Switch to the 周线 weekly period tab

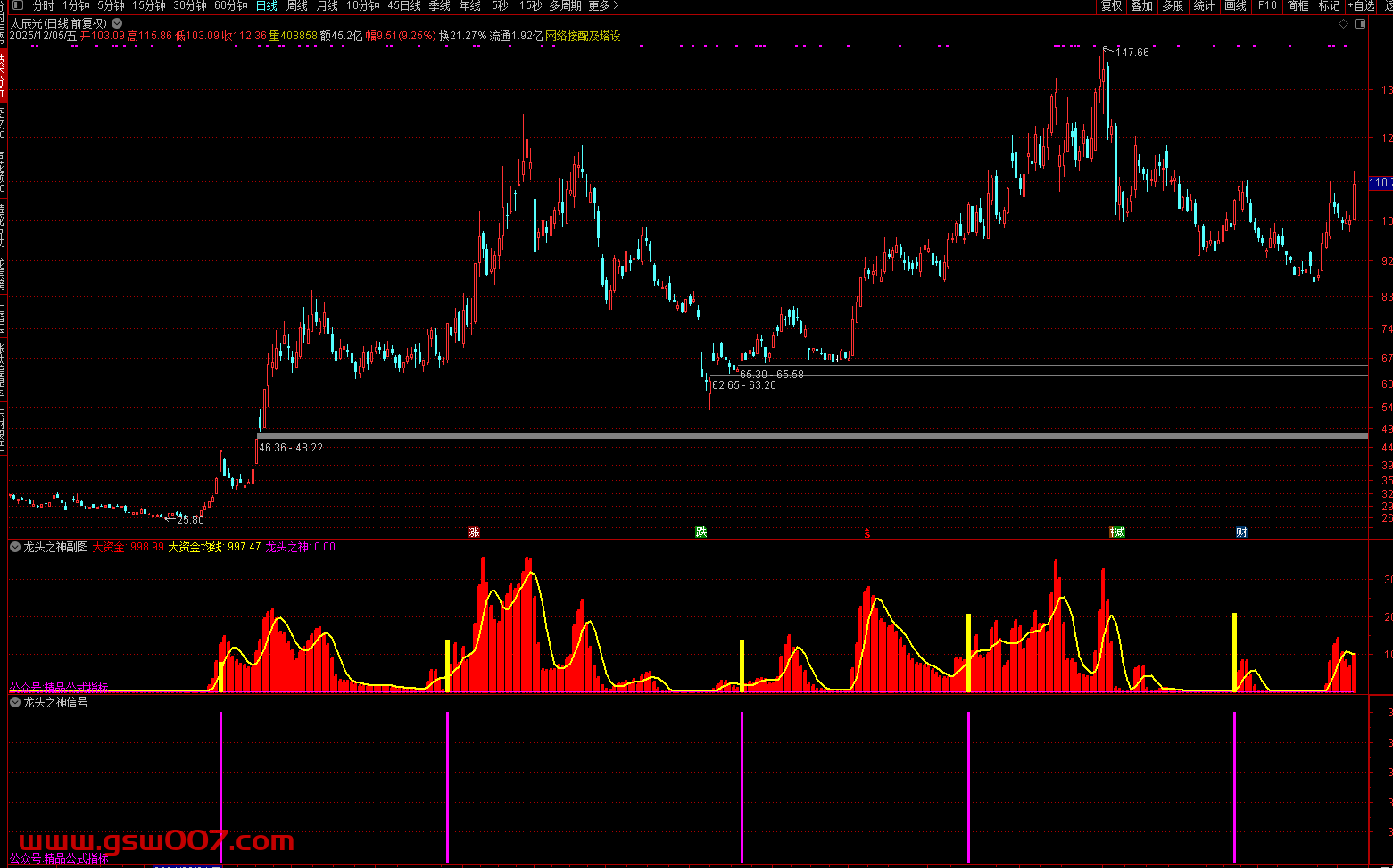(297, 6)
